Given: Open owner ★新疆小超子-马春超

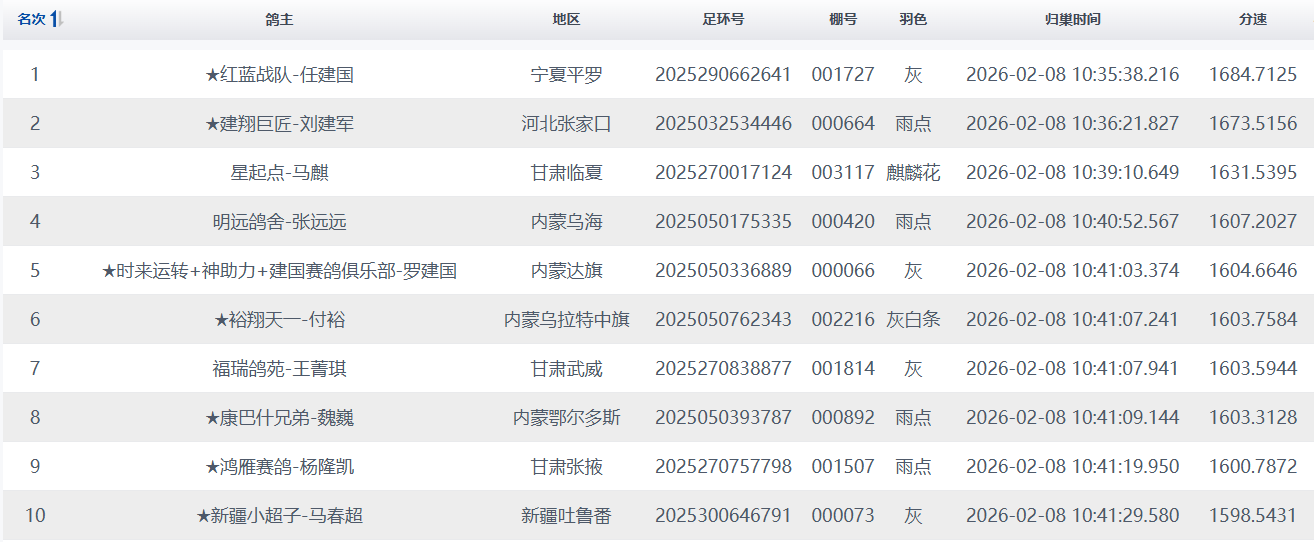Looking at the screenshot, I should 279,516.
